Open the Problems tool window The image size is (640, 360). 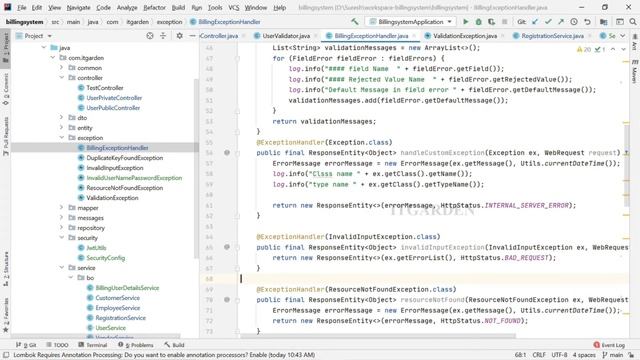pos(136,345)
